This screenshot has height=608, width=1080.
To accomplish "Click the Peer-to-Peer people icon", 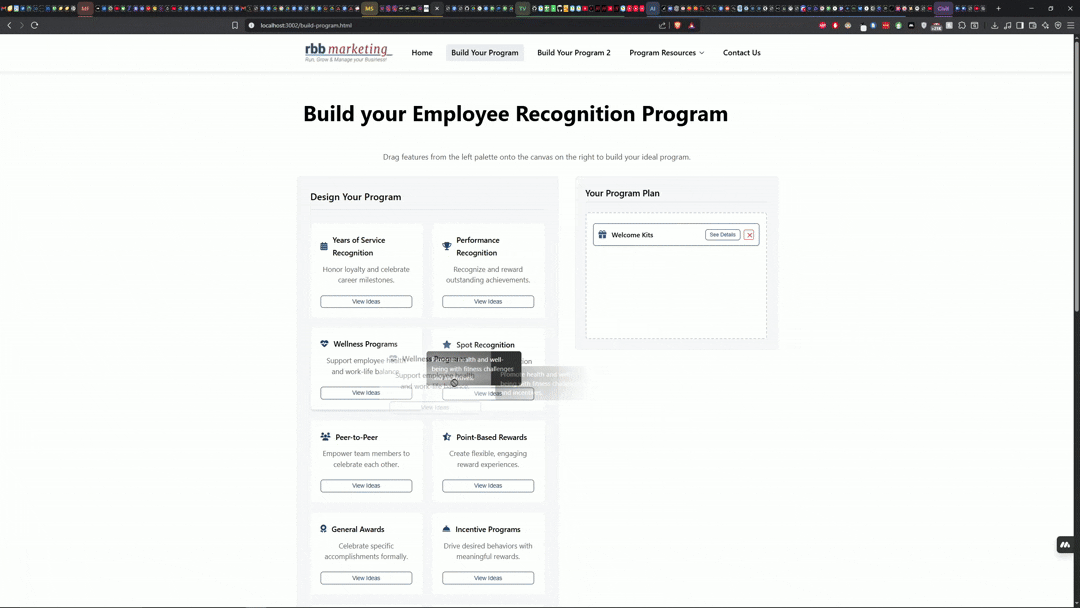I will 324,436.
